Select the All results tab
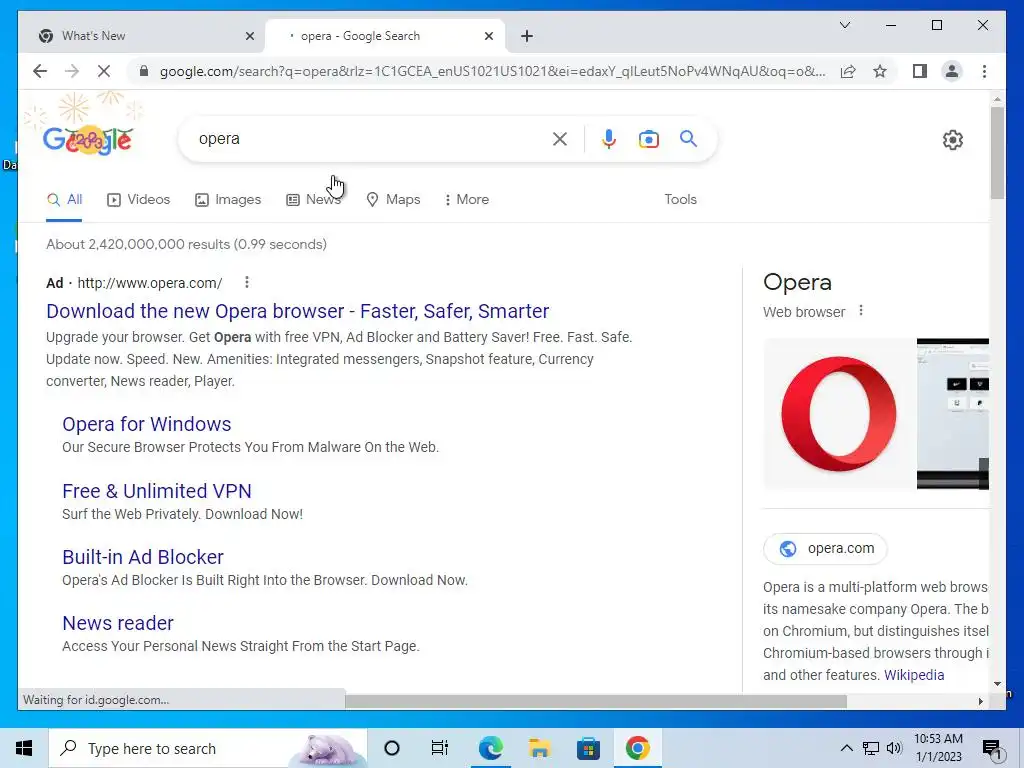Image resolution: width=1024 pixels, height=768 pixels. [64, 200]
